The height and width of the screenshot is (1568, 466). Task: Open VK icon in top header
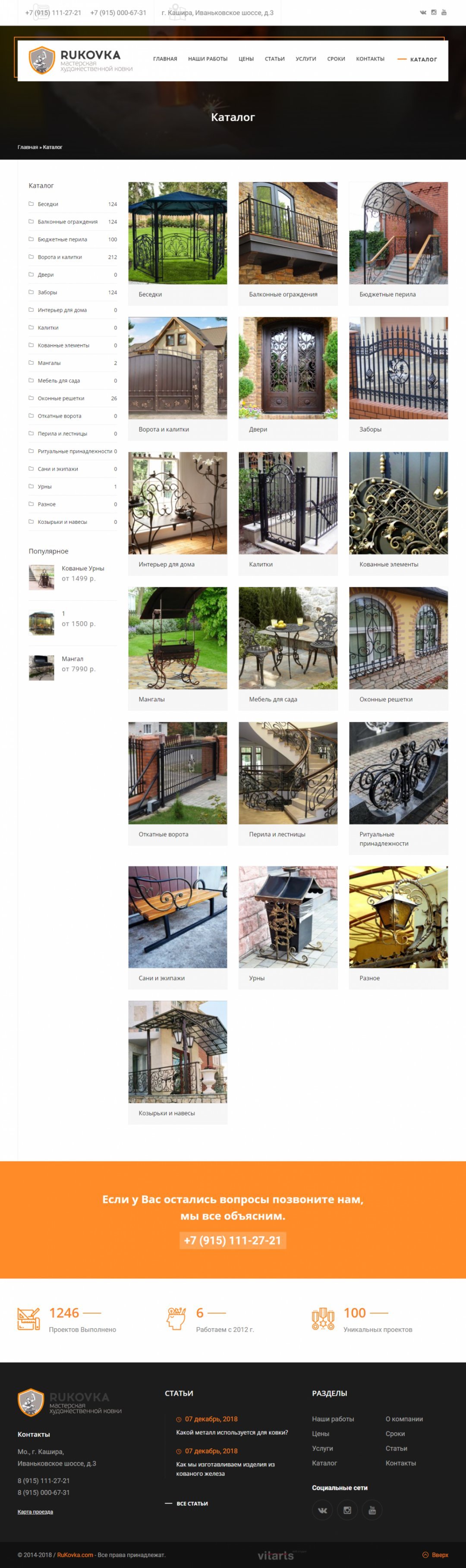click(423, 12)
